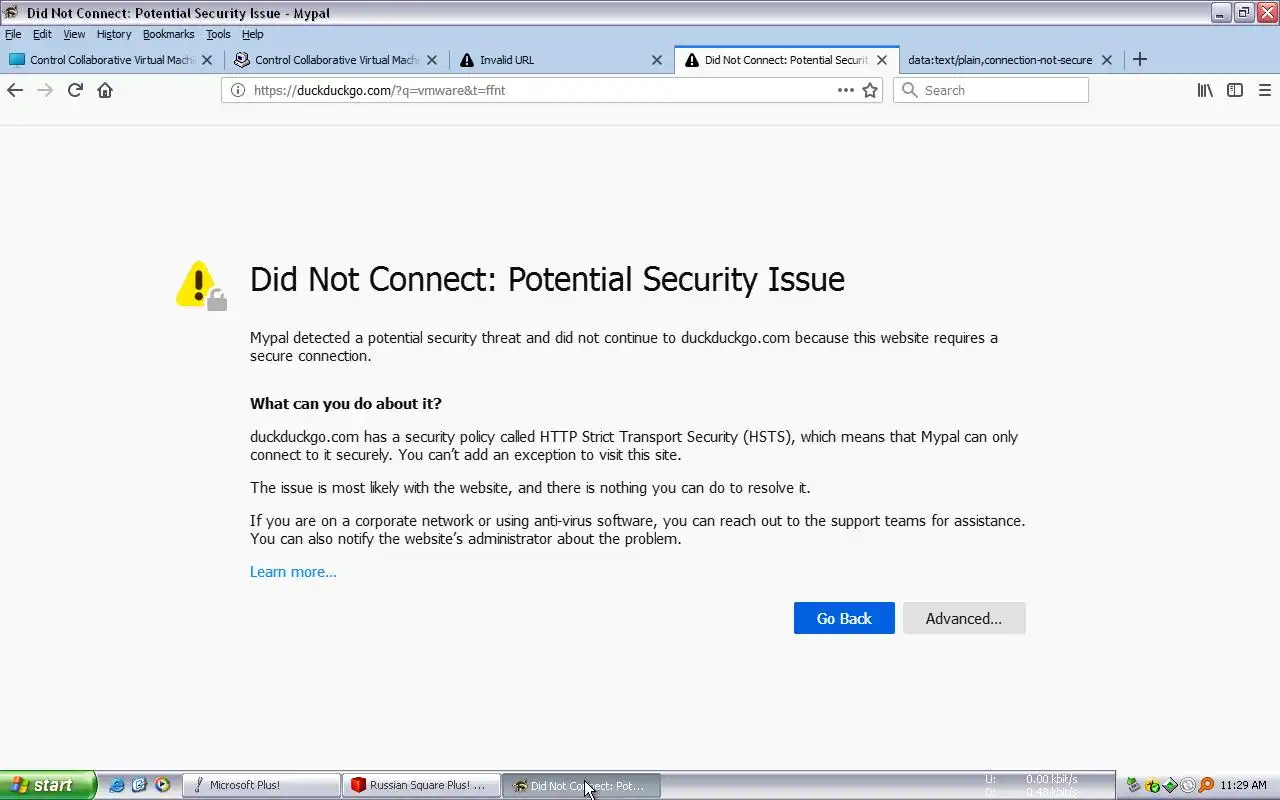Switch to the Invalid URL tab
Viewport: 1280px width, 800px height.
(540, 60)
